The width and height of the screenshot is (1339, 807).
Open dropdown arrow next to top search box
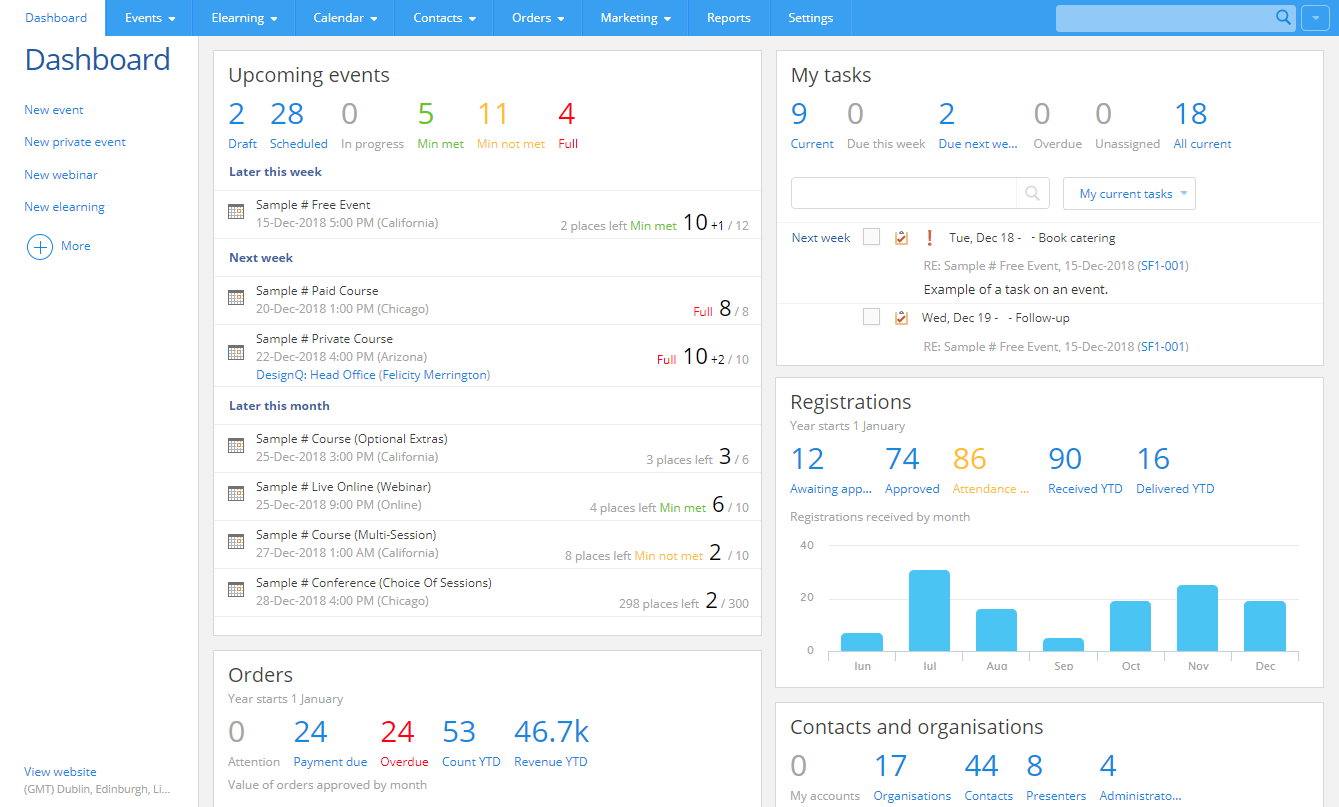[1314, 18]
